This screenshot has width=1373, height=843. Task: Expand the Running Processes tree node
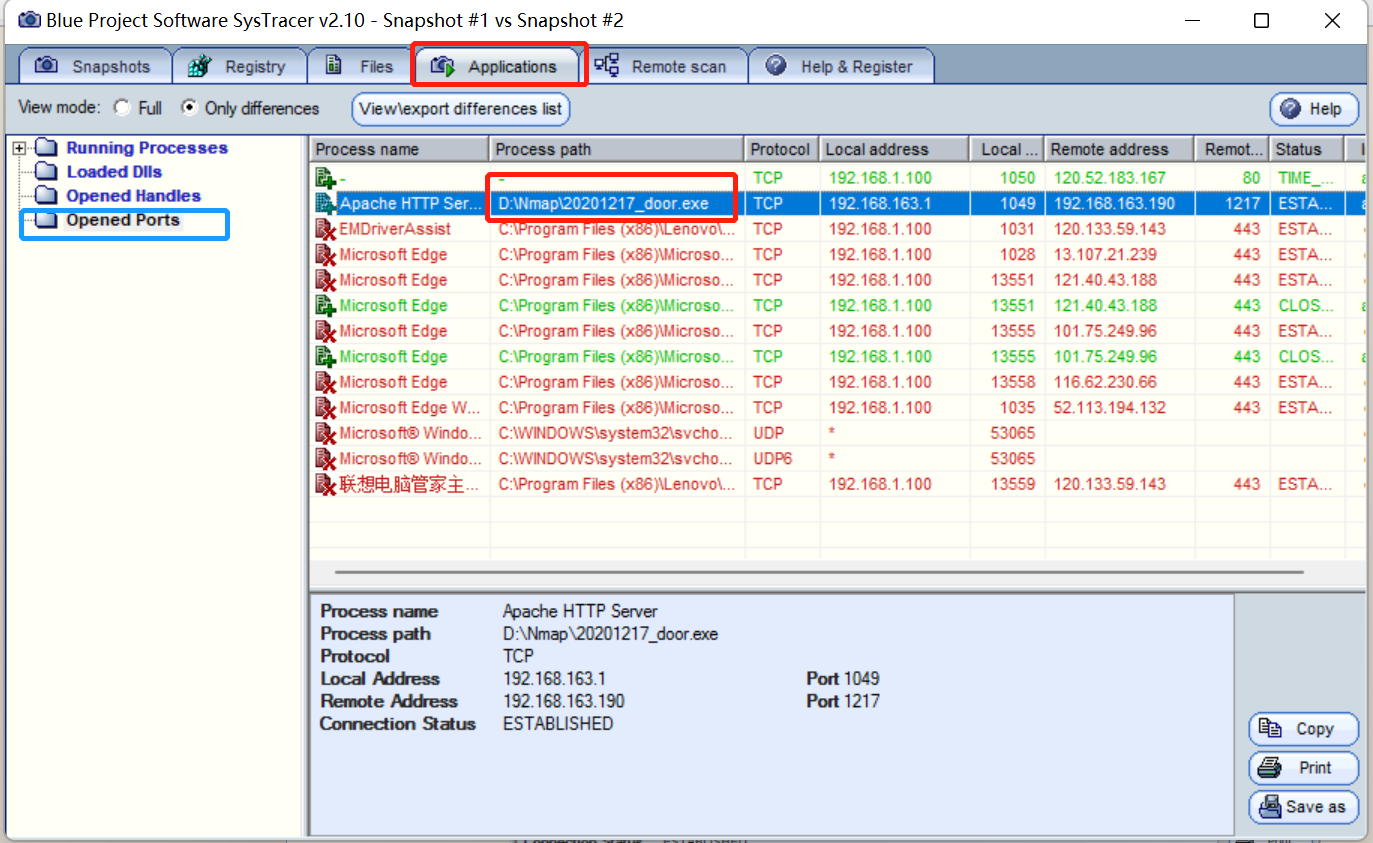point(19,148)
